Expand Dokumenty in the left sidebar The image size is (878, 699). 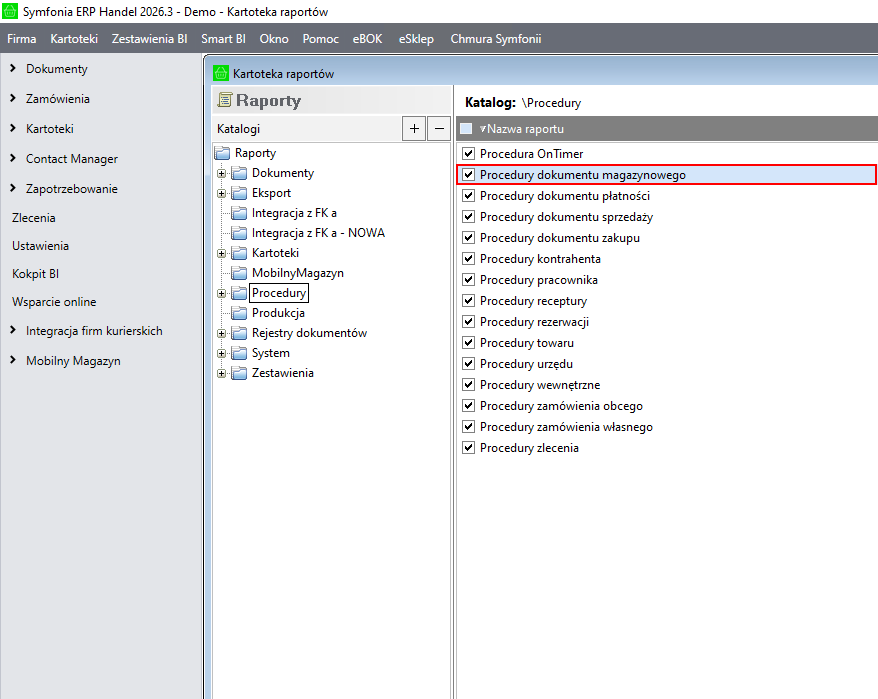13,68
